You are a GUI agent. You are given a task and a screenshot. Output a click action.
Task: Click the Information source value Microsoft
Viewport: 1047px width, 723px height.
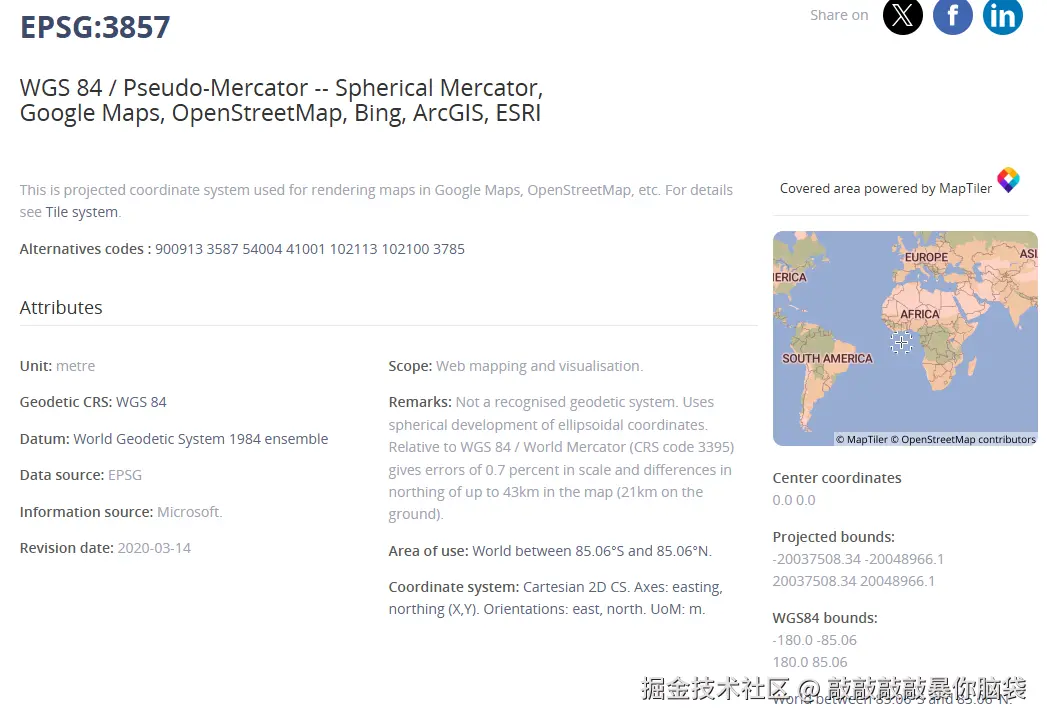pos(190,511)
